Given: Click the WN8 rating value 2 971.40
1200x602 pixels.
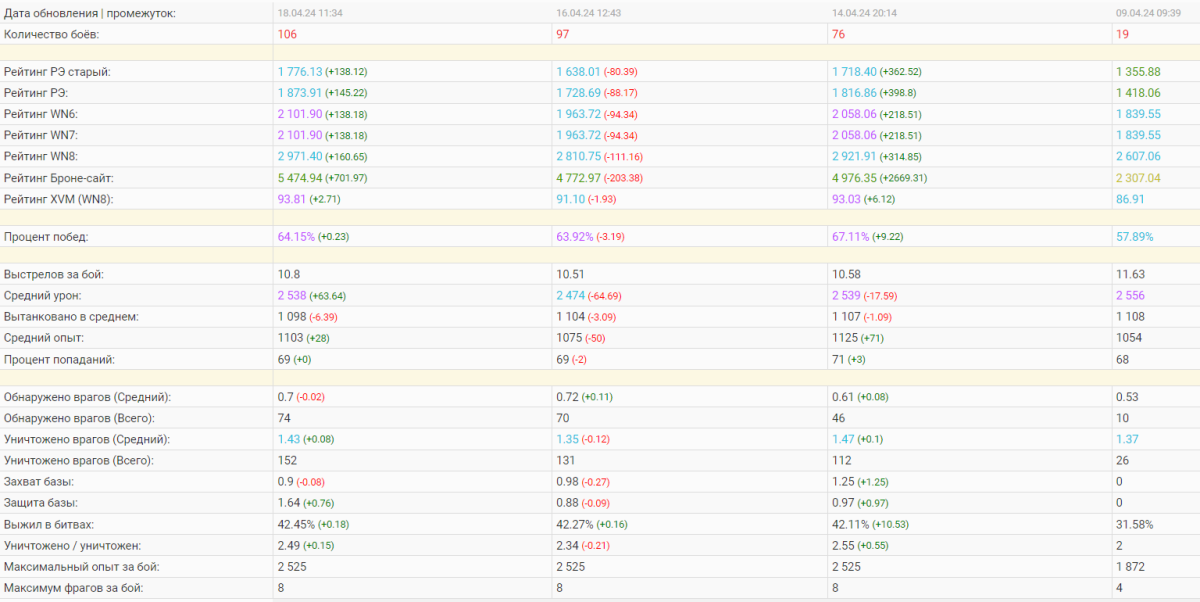Looking at the screenshot, I should [300, 157].
